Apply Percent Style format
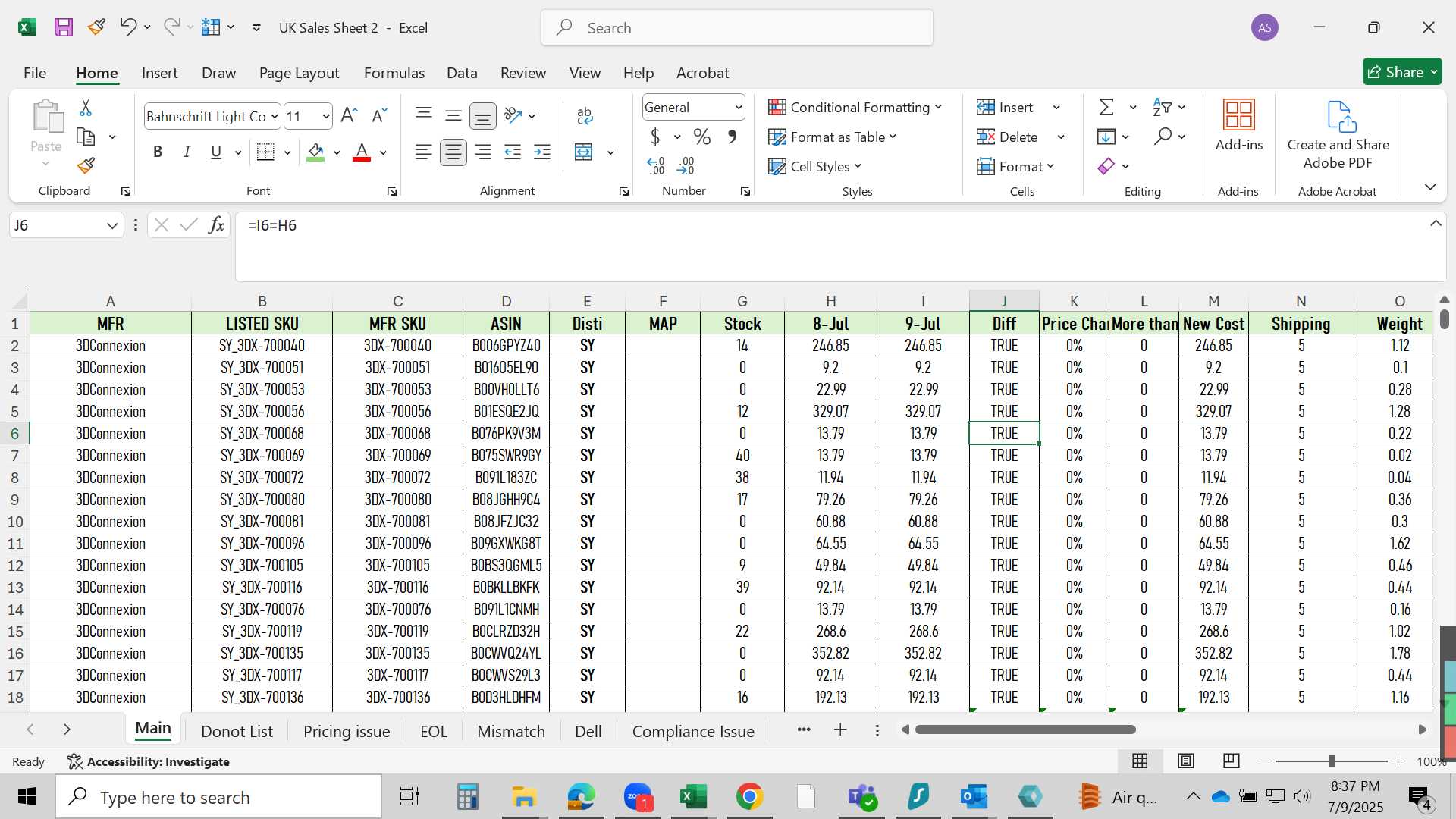The width and height of the screenshot is (1456, 819). tap(702, 136)
